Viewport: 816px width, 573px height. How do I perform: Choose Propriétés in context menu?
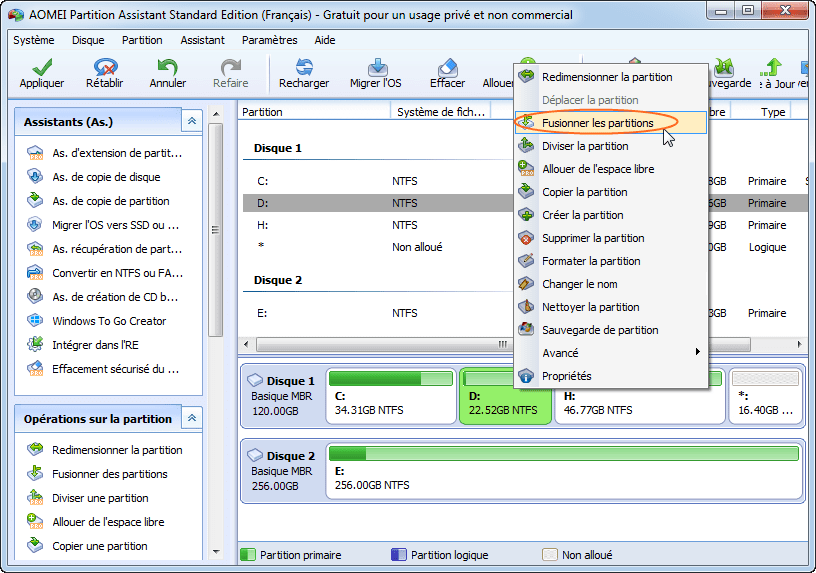pos(611,376)
